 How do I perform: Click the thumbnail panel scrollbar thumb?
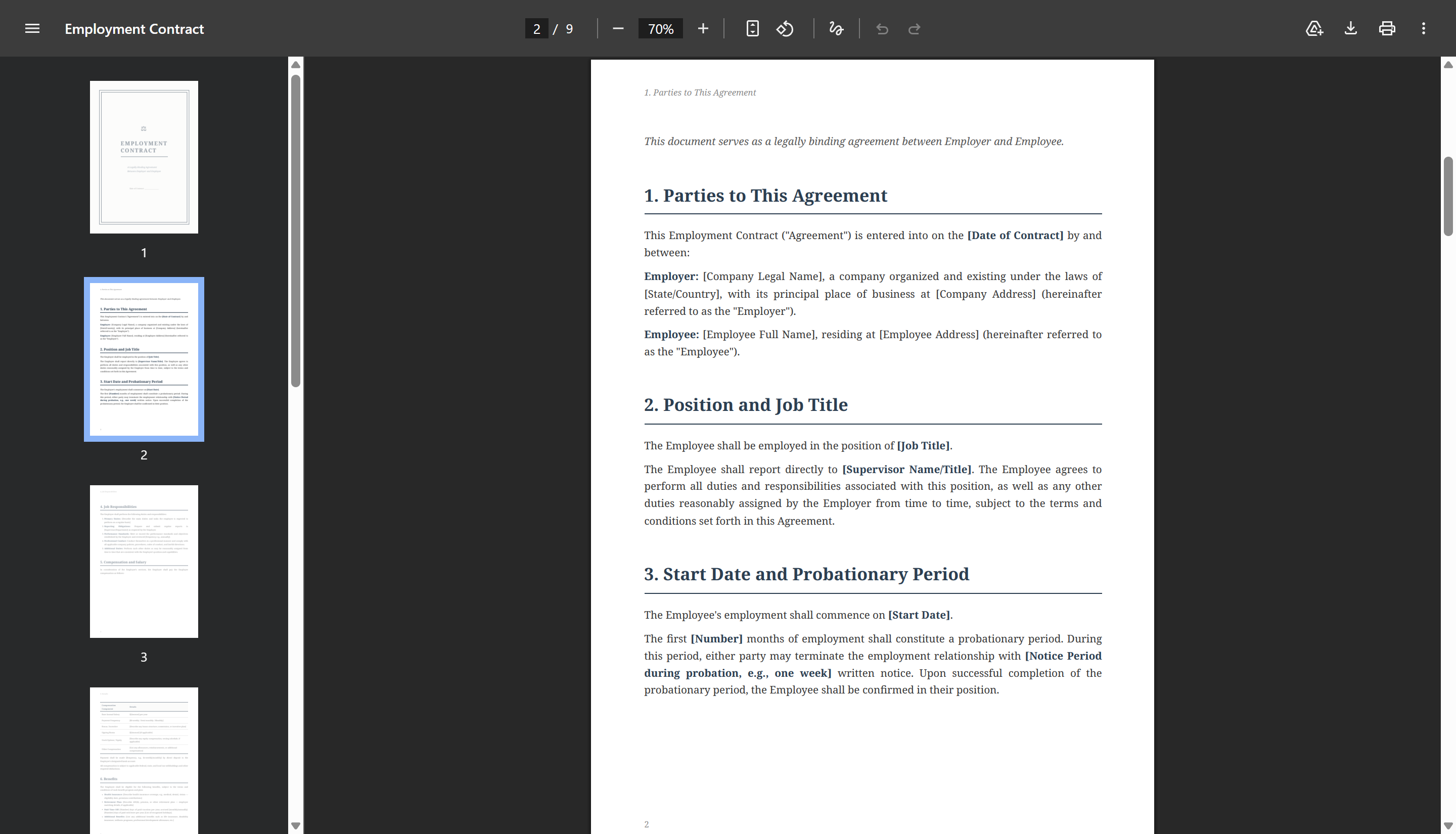[x=296, y=231]
